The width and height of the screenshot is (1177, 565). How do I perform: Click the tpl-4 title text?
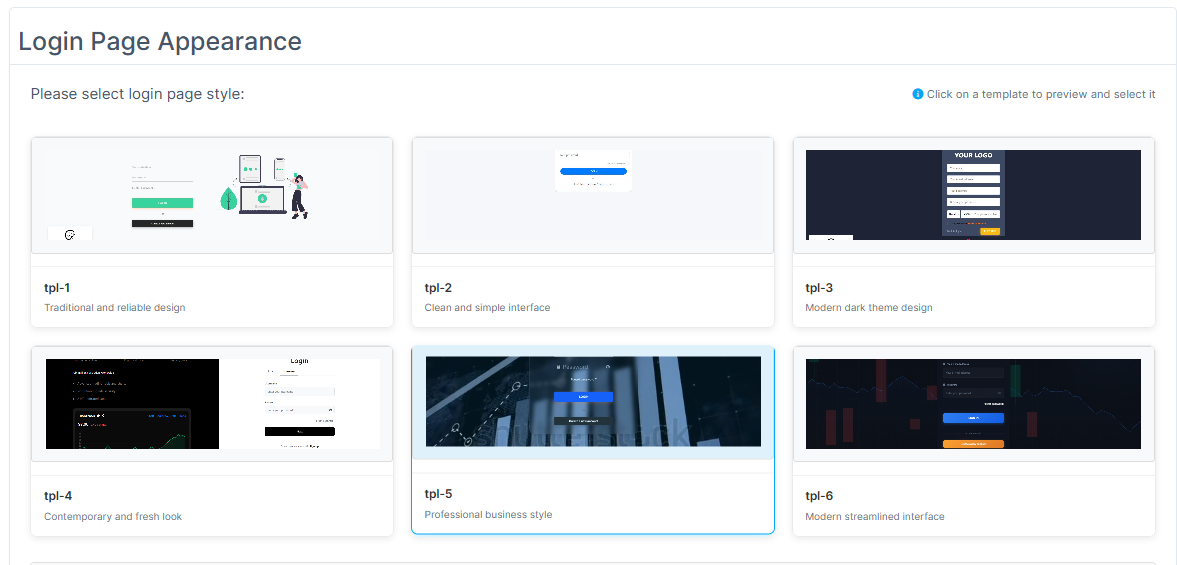pos(58,496)
